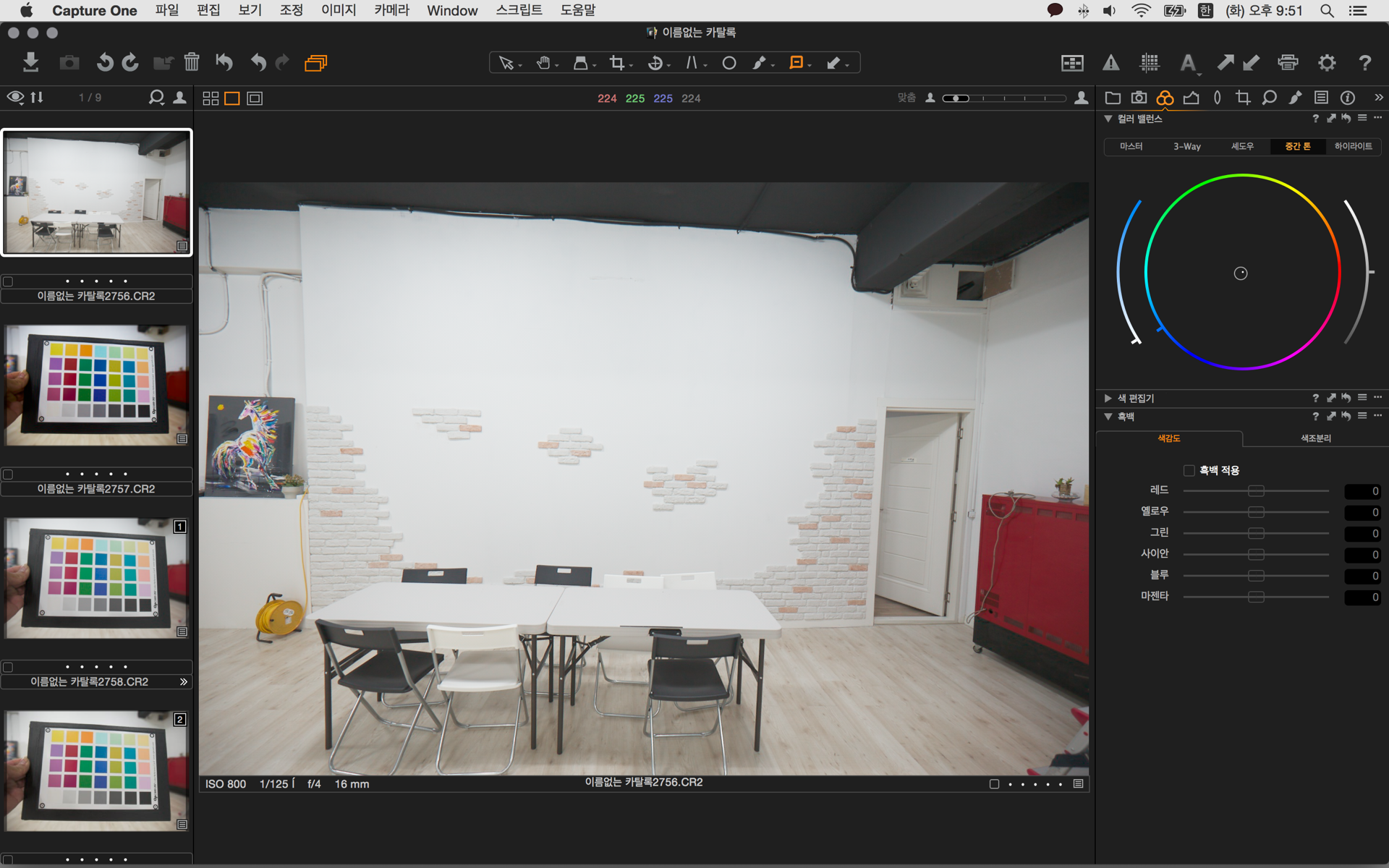This screenshot has width=1389, height=868.
Task: Show the grid overlay icon
Action: coord(1150,63)
